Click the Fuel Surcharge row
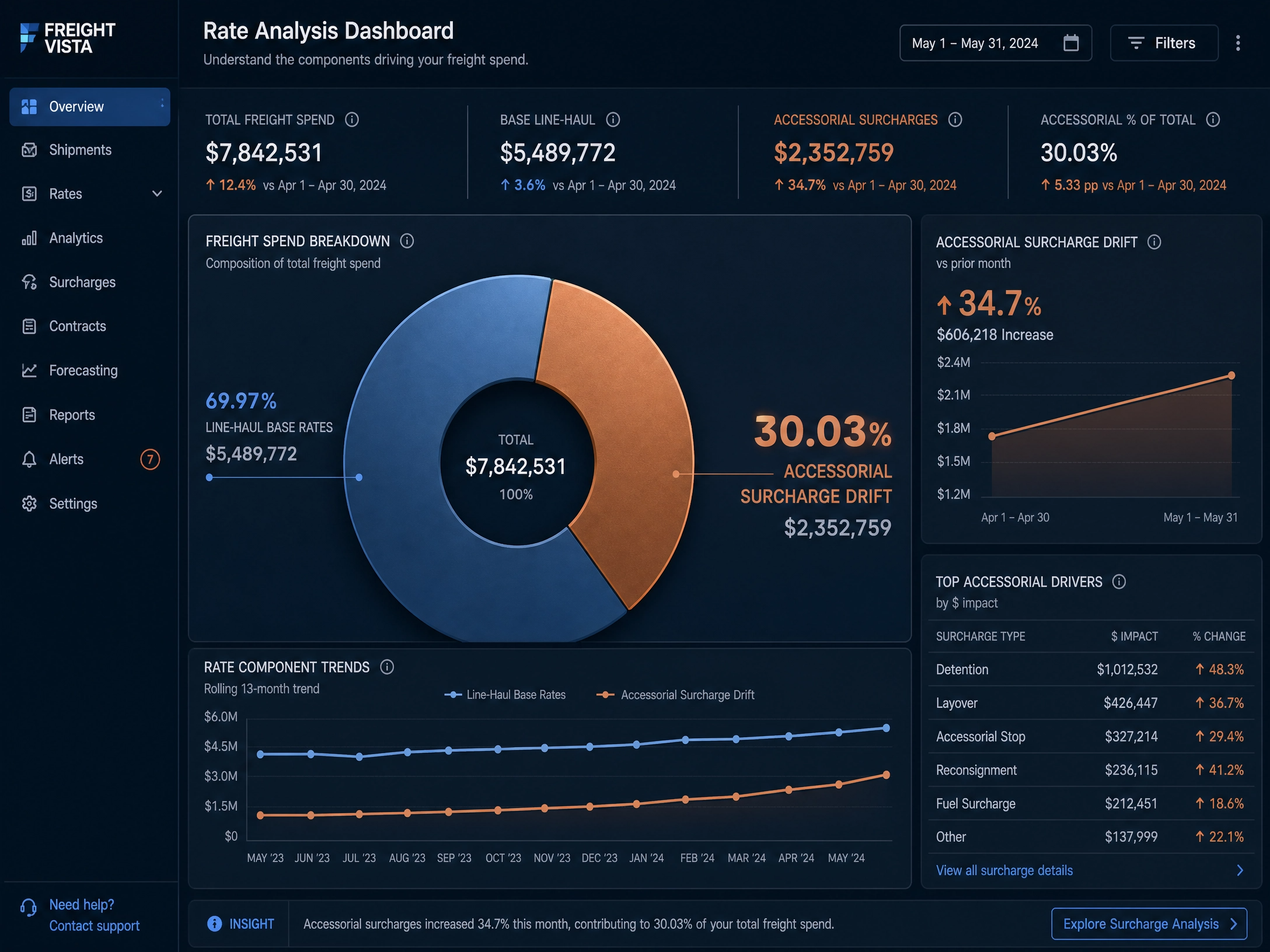1270x952 pixels. 1090,804
